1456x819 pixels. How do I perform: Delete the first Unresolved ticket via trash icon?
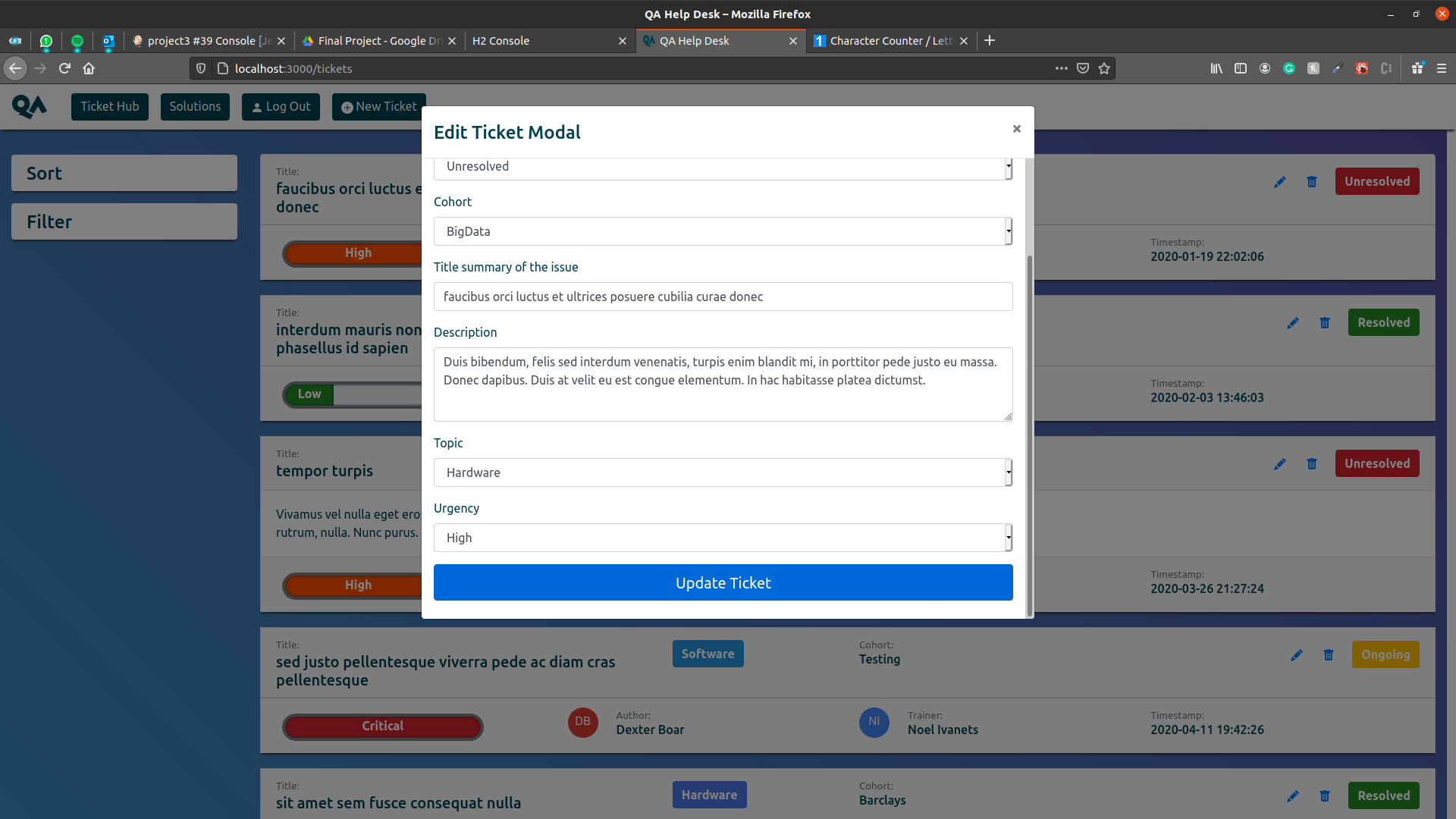pos(1312,182)
